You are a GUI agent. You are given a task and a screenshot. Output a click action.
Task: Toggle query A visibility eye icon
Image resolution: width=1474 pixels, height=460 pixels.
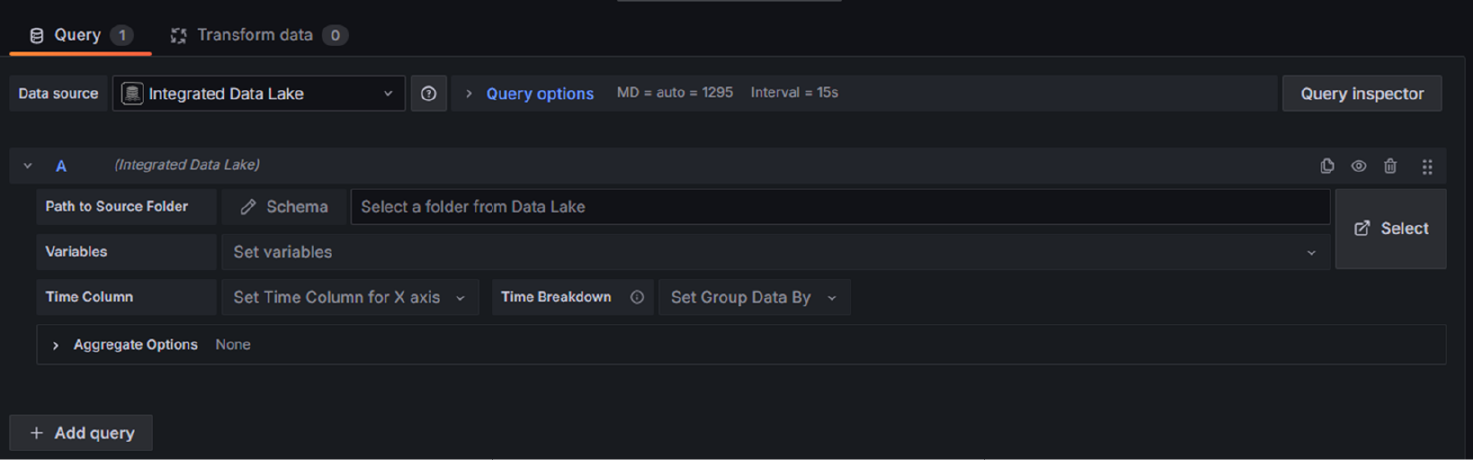coord(1358,166)
